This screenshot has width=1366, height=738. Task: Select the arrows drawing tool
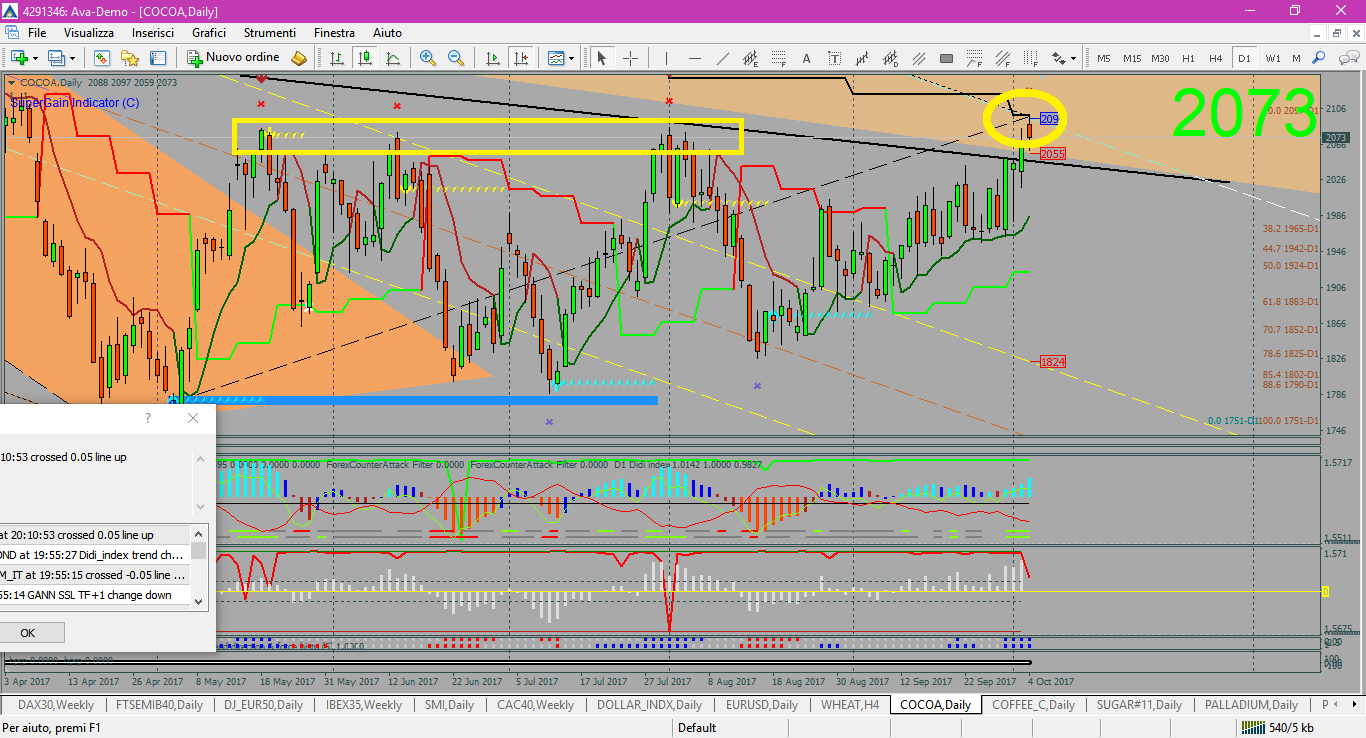1058,58
